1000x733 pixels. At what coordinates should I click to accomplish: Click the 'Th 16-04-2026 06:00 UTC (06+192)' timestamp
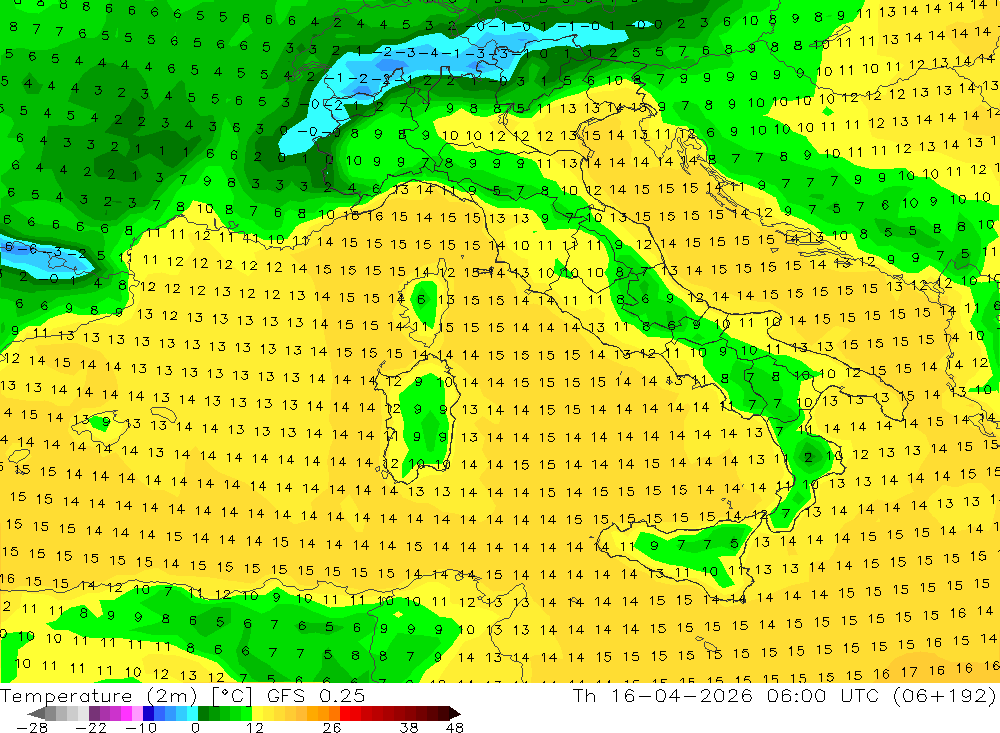pyautogui.click(x=784, y=696)
